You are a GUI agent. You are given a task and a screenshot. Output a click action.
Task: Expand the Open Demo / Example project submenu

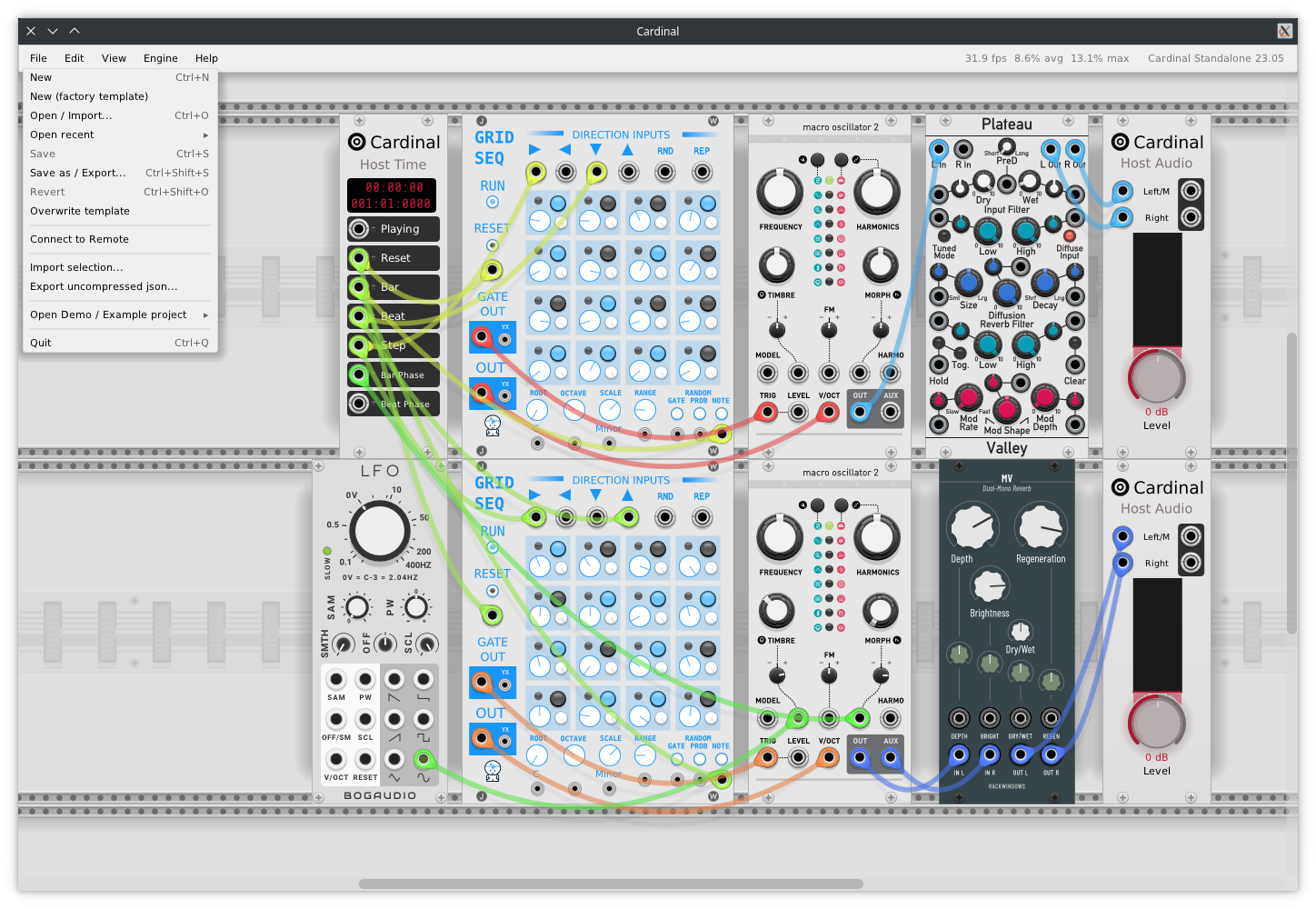(x=120, y=315)
